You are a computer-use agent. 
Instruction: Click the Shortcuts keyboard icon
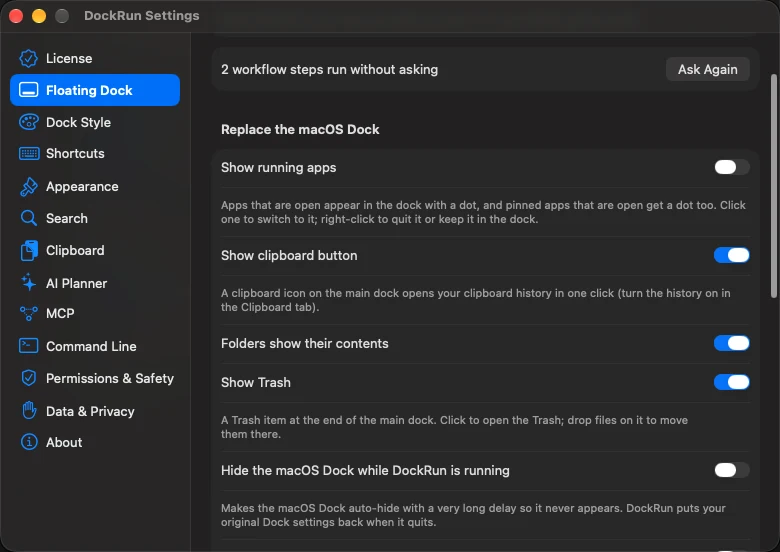tap(29, 153)
